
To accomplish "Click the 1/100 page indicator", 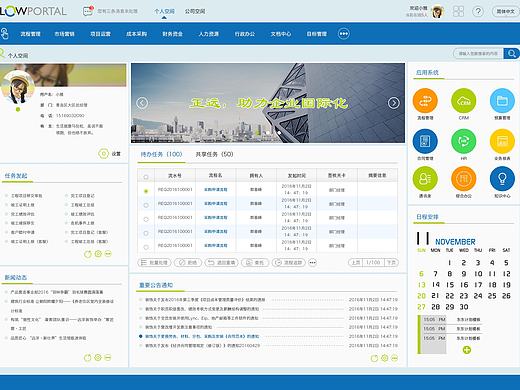I will click(x=373, y=263).
